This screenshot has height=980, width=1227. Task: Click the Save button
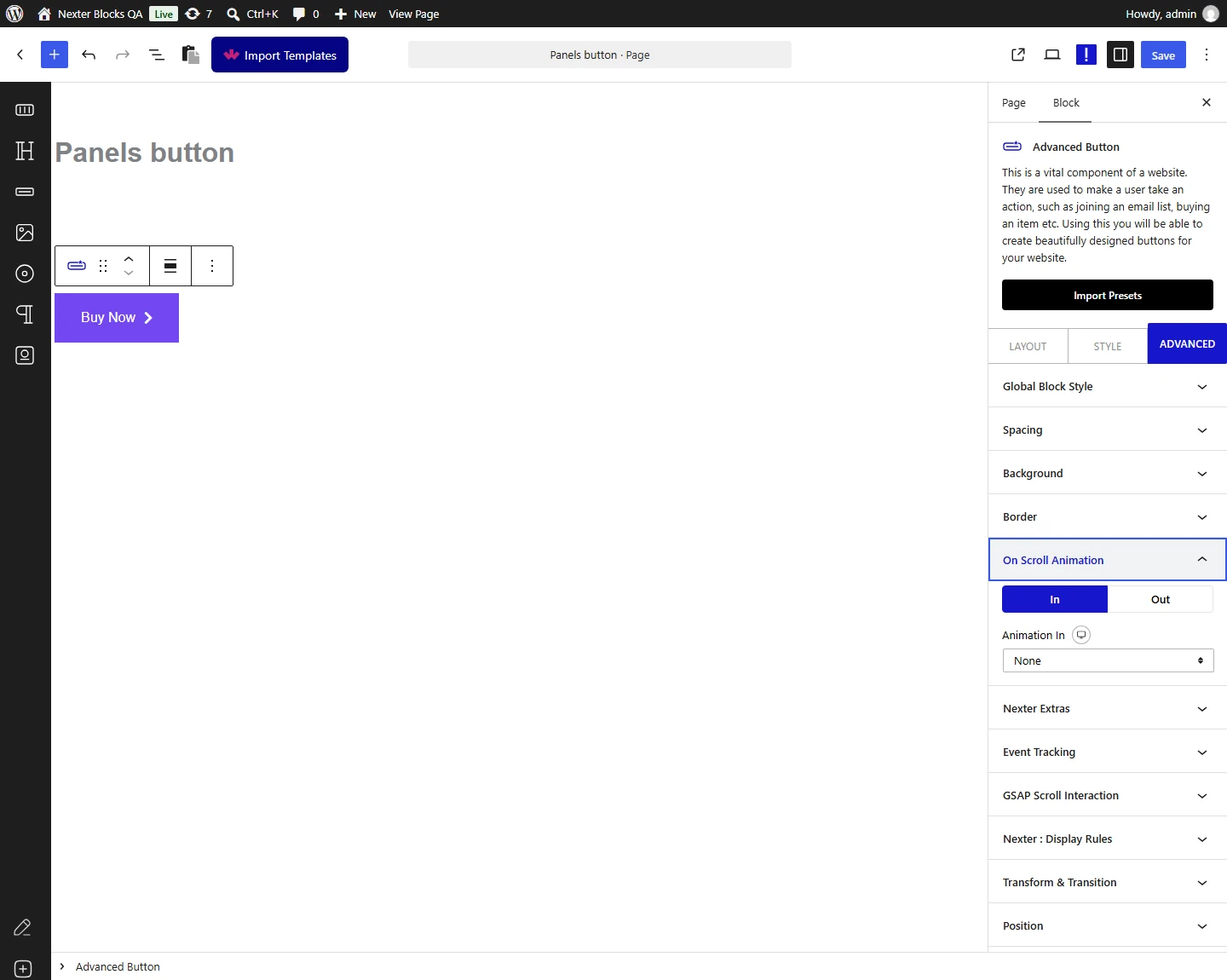pos(1163,55)
